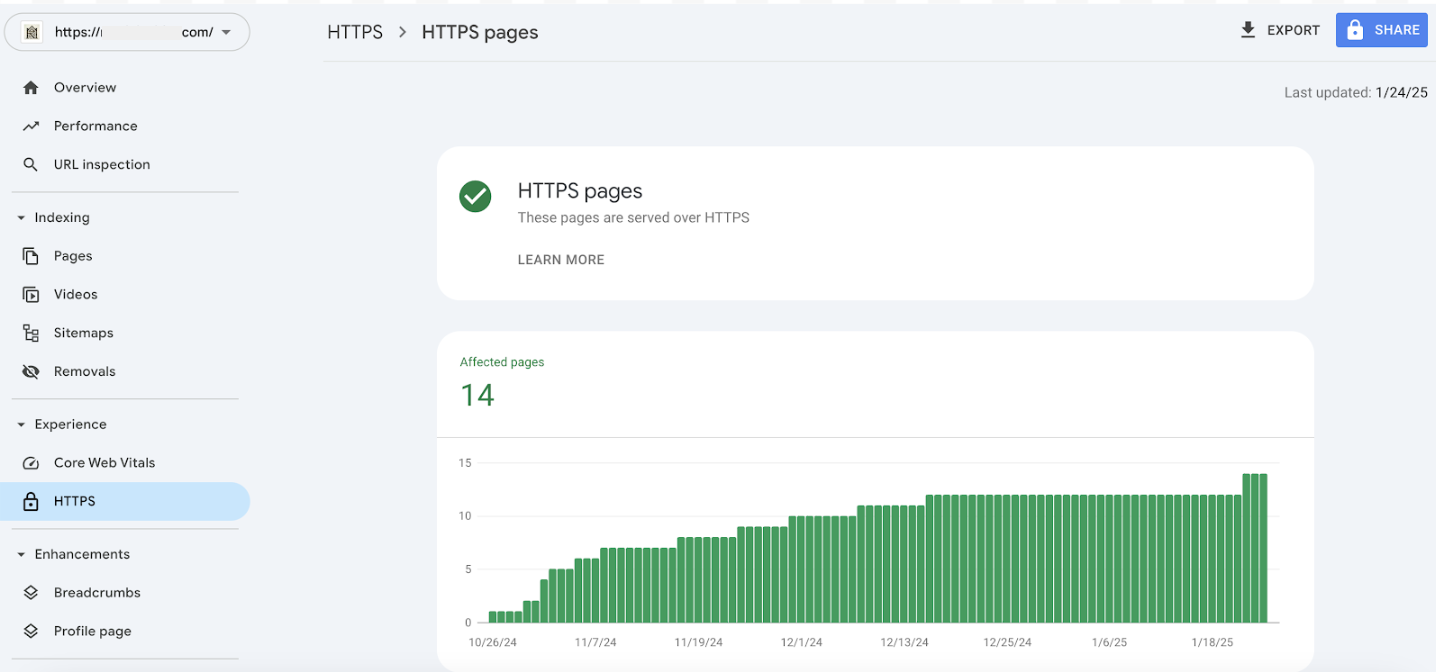Click the 12/13/24 date on chart axis

(x=905, y=643)
